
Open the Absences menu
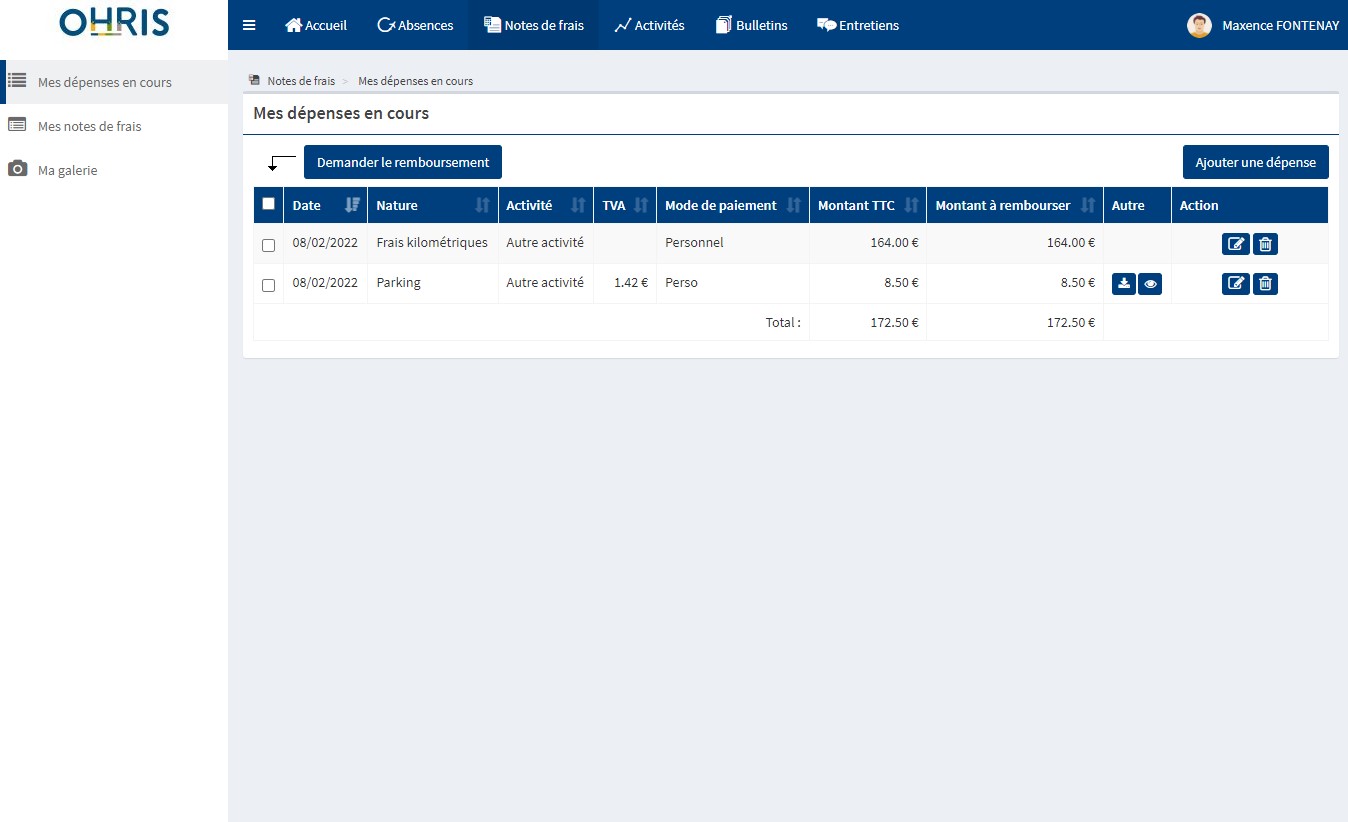click(x=415, y=25)
